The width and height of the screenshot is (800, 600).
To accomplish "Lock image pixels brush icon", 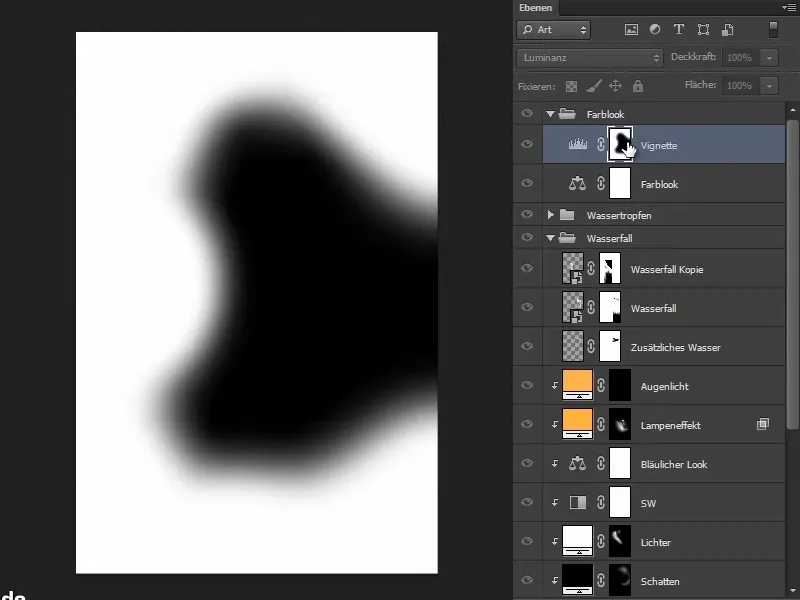I will (593, 86).
